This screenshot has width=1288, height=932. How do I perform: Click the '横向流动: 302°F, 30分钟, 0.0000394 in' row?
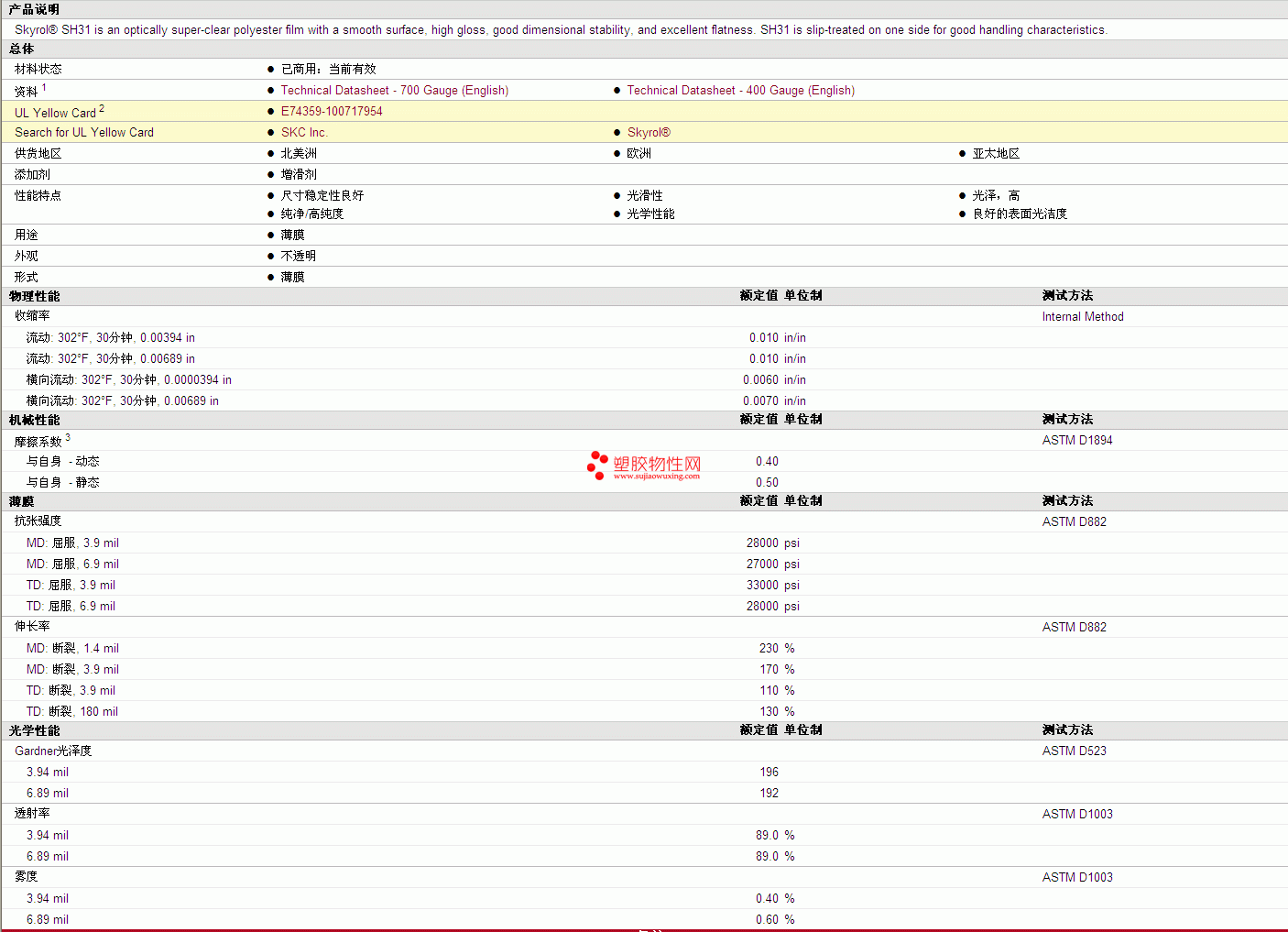pos(644,379)
